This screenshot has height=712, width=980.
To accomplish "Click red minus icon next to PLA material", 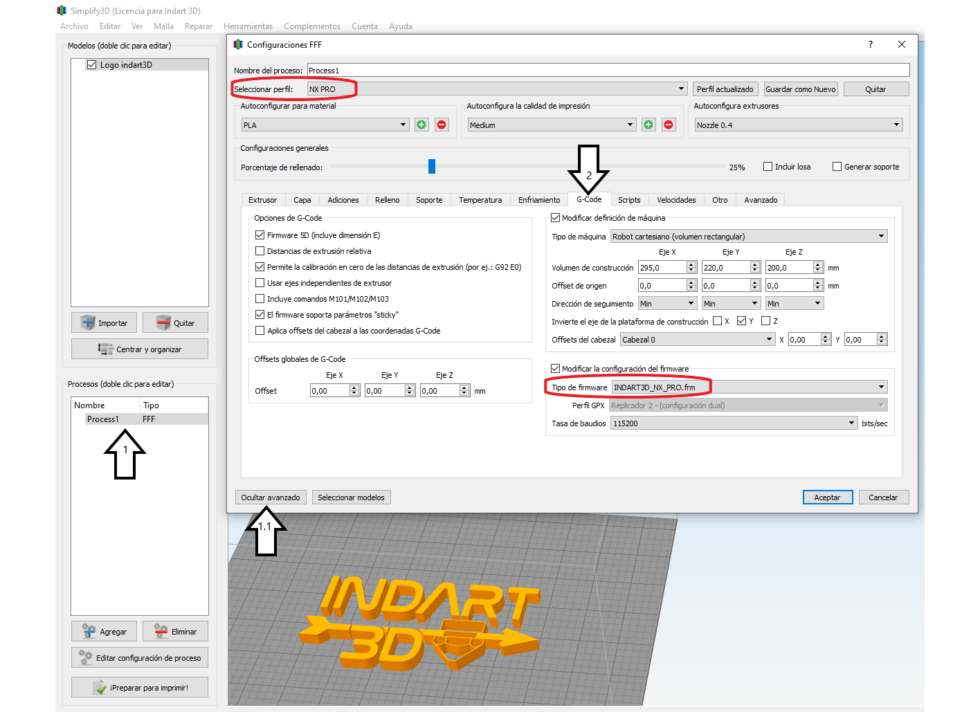I will pos(441,125).
